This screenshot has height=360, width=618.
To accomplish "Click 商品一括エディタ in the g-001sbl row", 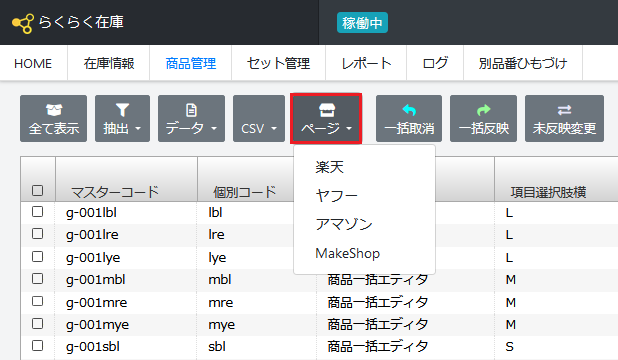I will click(378, 347).
